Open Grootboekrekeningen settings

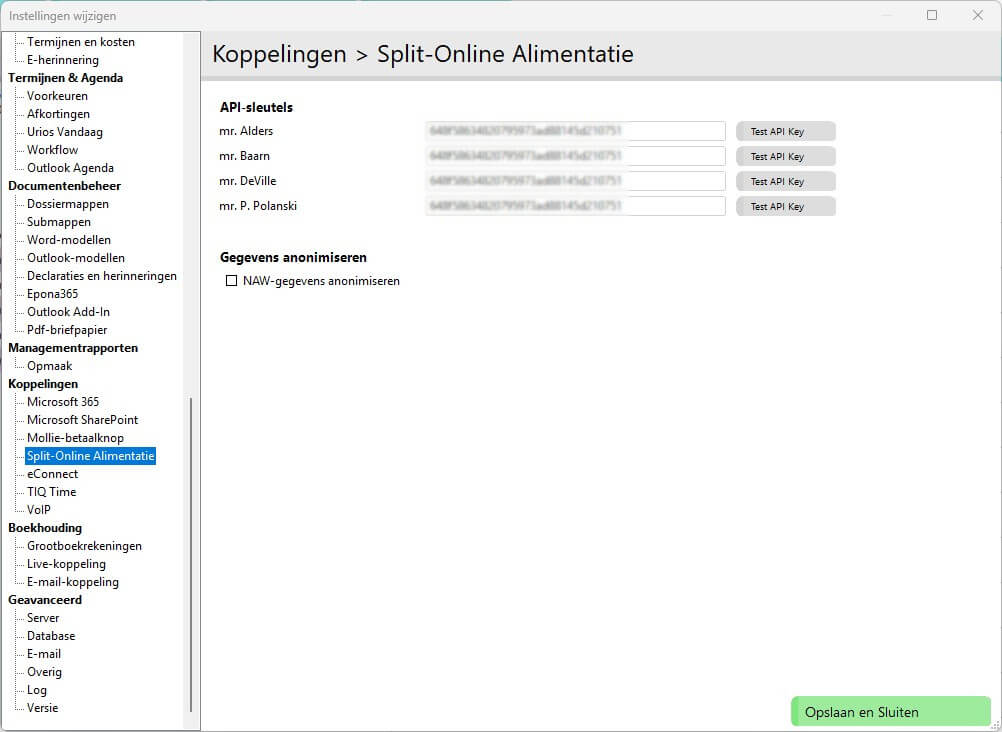coord(84,546)
